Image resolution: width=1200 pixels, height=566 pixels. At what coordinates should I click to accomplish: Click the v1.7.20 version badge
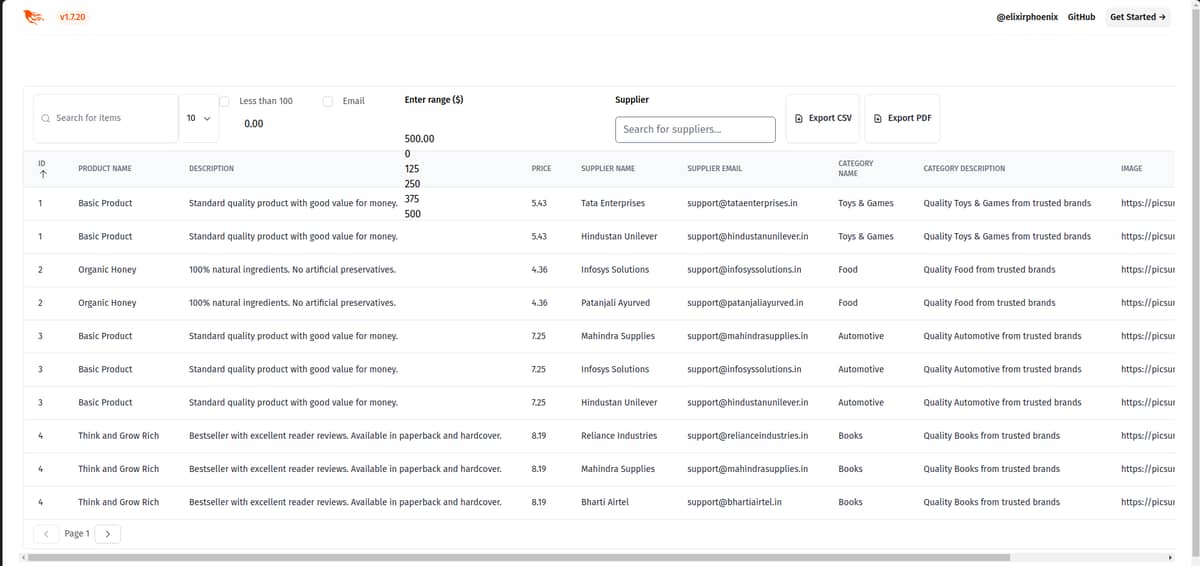pos(72,17)
